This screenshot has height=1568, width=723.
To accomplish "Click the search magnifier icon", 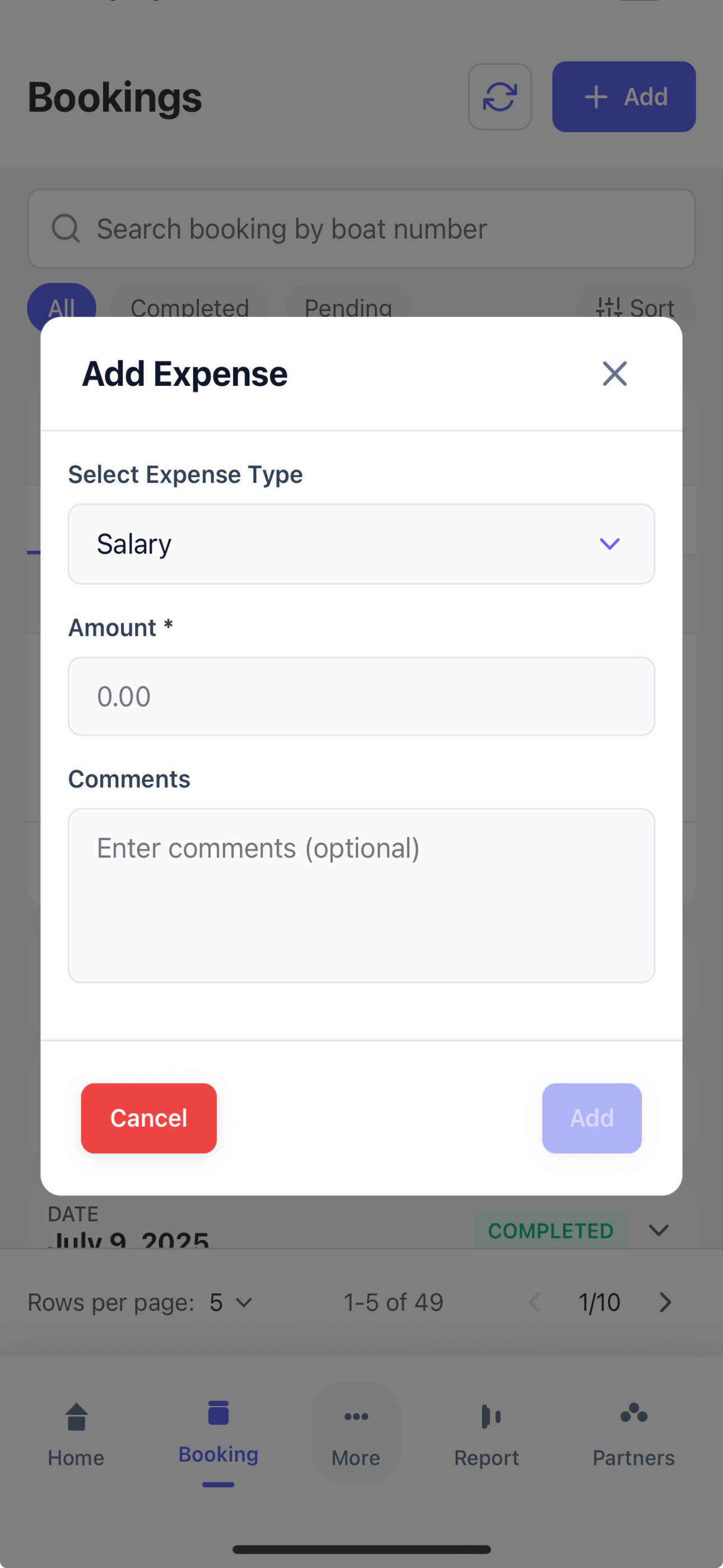I will (66, 228).
